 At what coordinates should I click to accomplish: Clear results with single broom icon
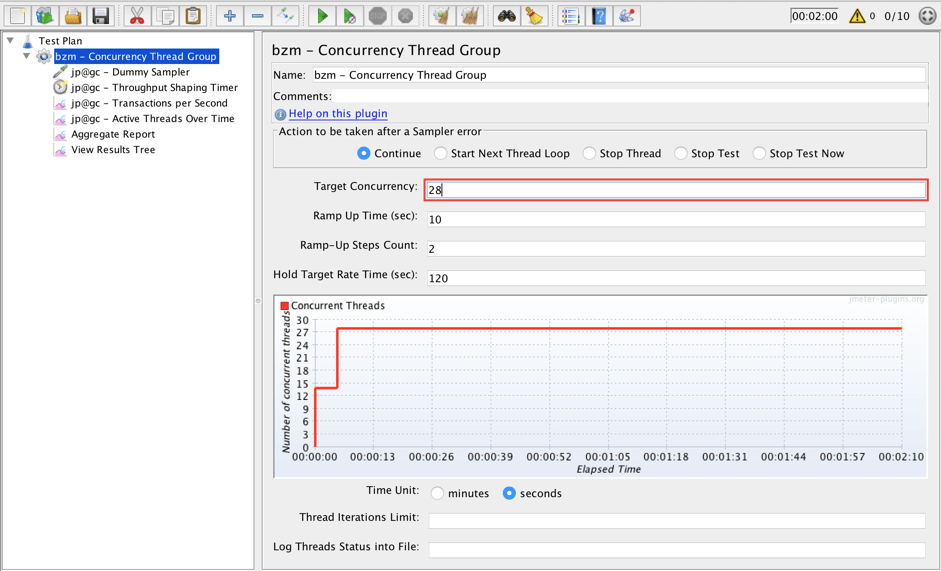tap(442, 16)
